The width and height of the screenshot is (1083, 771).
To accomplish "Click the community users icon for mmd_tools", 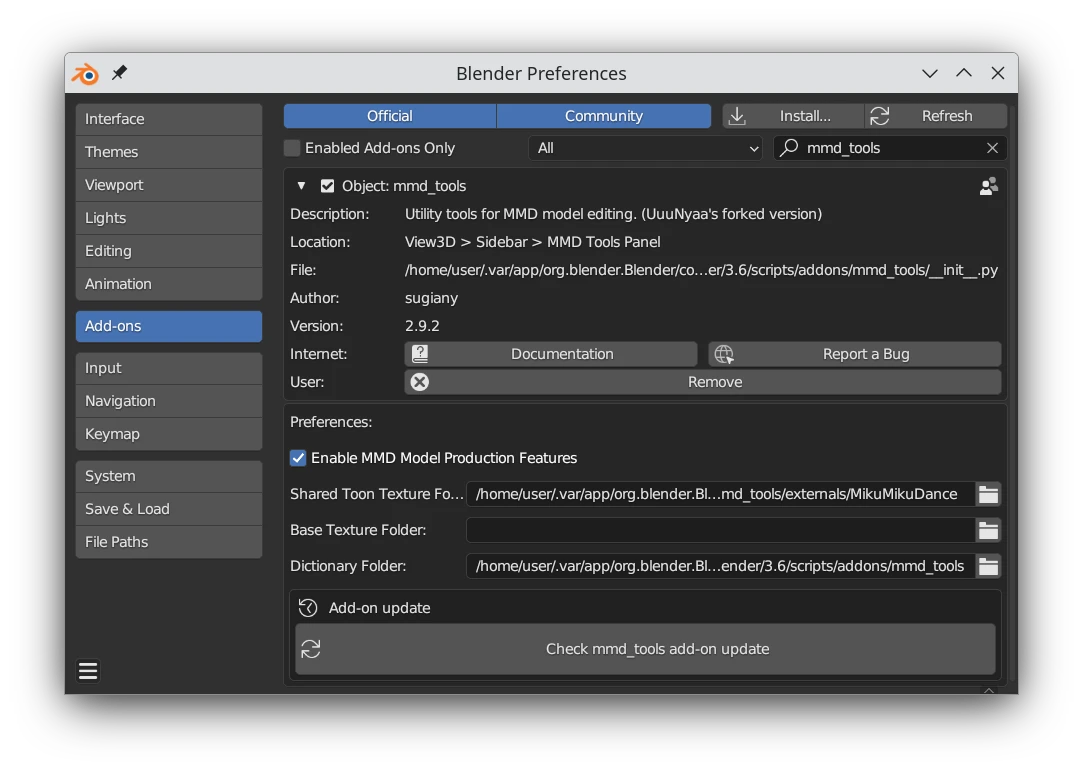I will (x=988, y=186).
